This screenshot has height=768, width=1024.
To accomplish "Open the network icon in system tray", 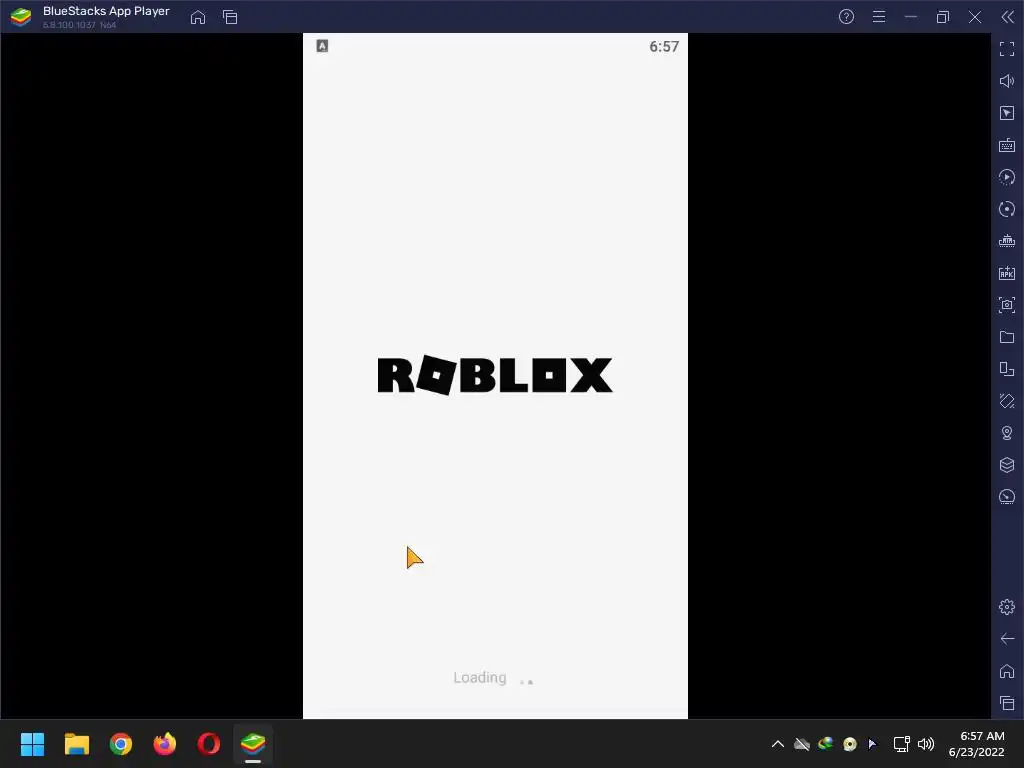I will click(x=902, y=744).
